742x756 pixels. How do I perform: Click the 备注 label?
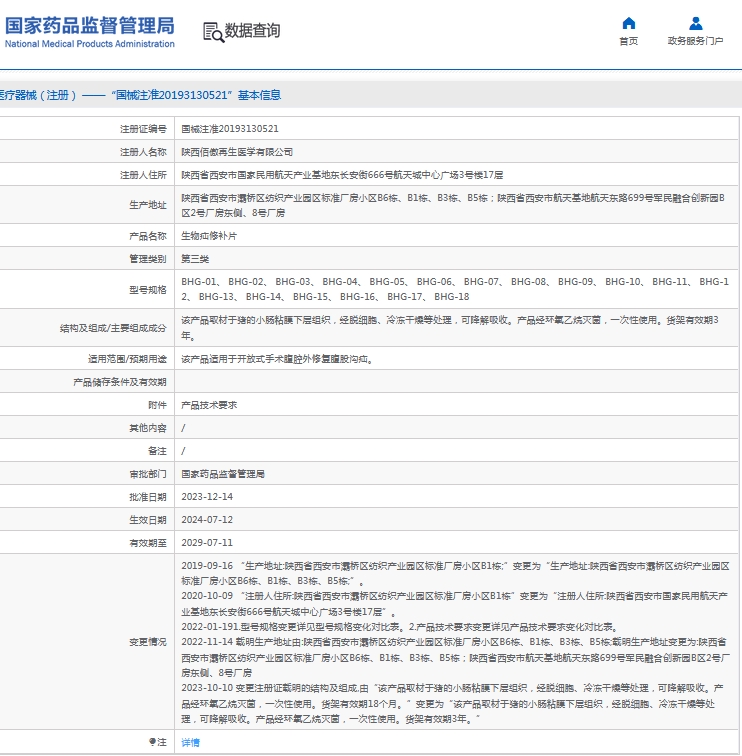tap(157, 451)
